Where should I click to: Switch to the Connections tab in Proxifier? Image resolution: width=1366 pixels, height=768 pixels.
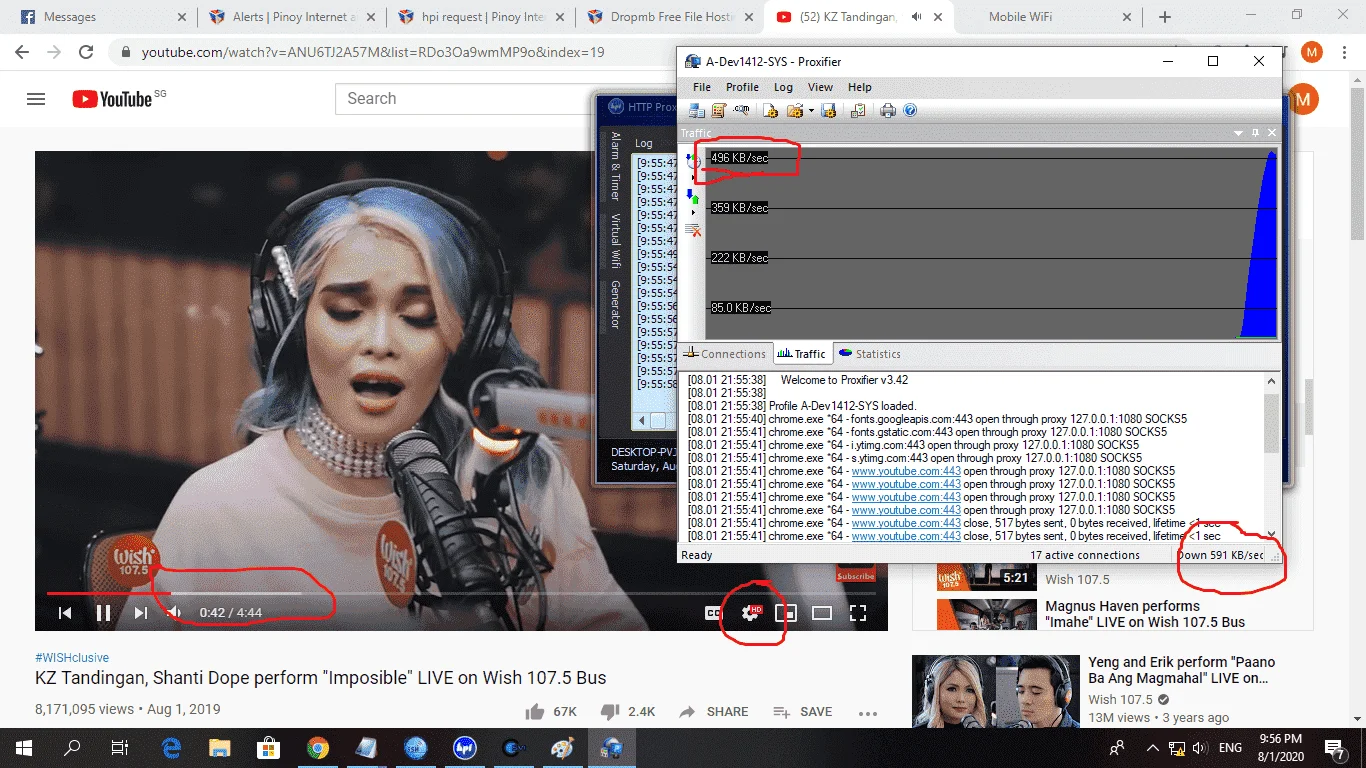point(725,354)
